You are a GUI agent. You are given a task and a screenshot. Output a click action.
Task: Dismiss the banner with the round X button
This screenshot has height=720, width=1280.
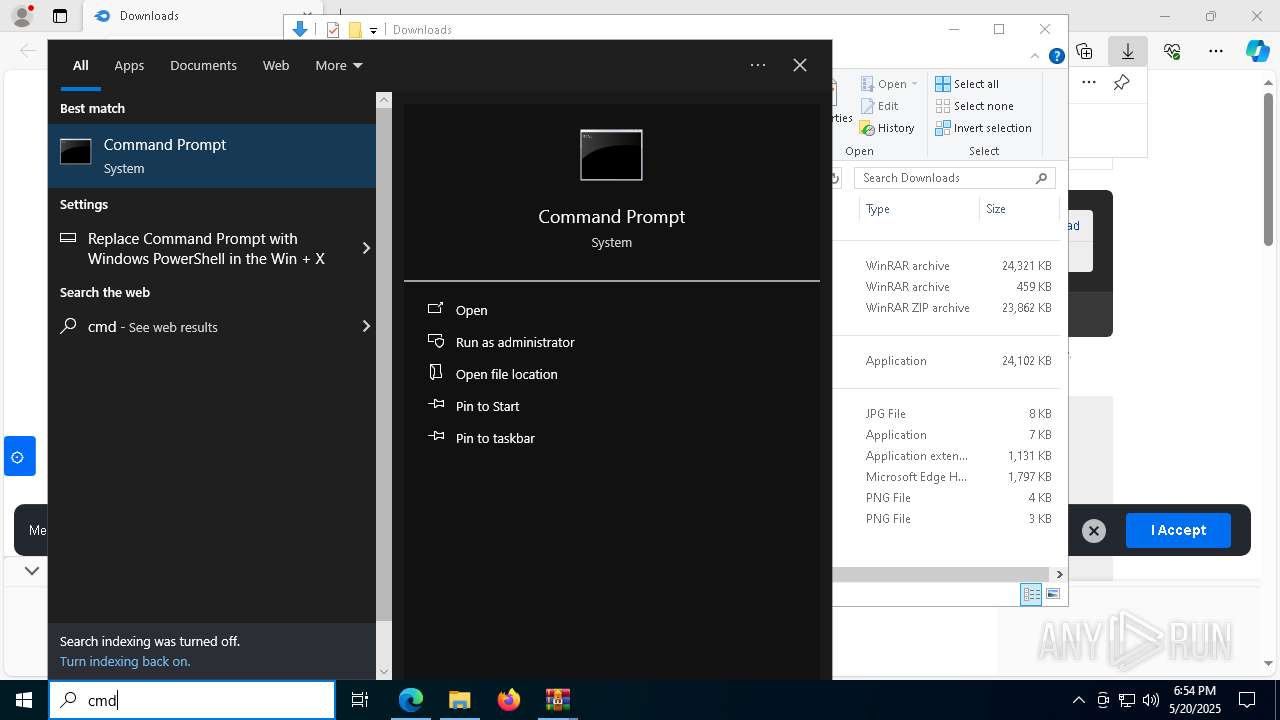coord(1094,531)
